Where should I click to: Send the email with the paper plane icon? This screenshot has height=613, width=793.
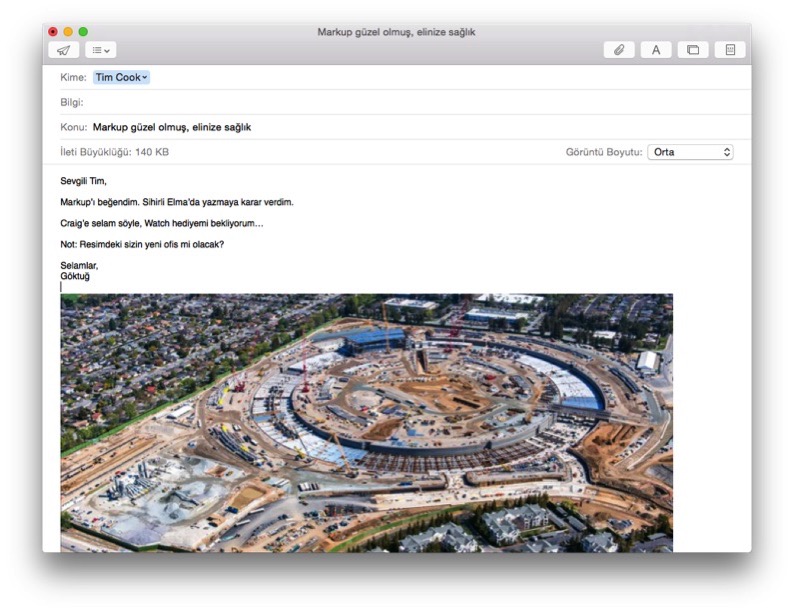point(63,50)
